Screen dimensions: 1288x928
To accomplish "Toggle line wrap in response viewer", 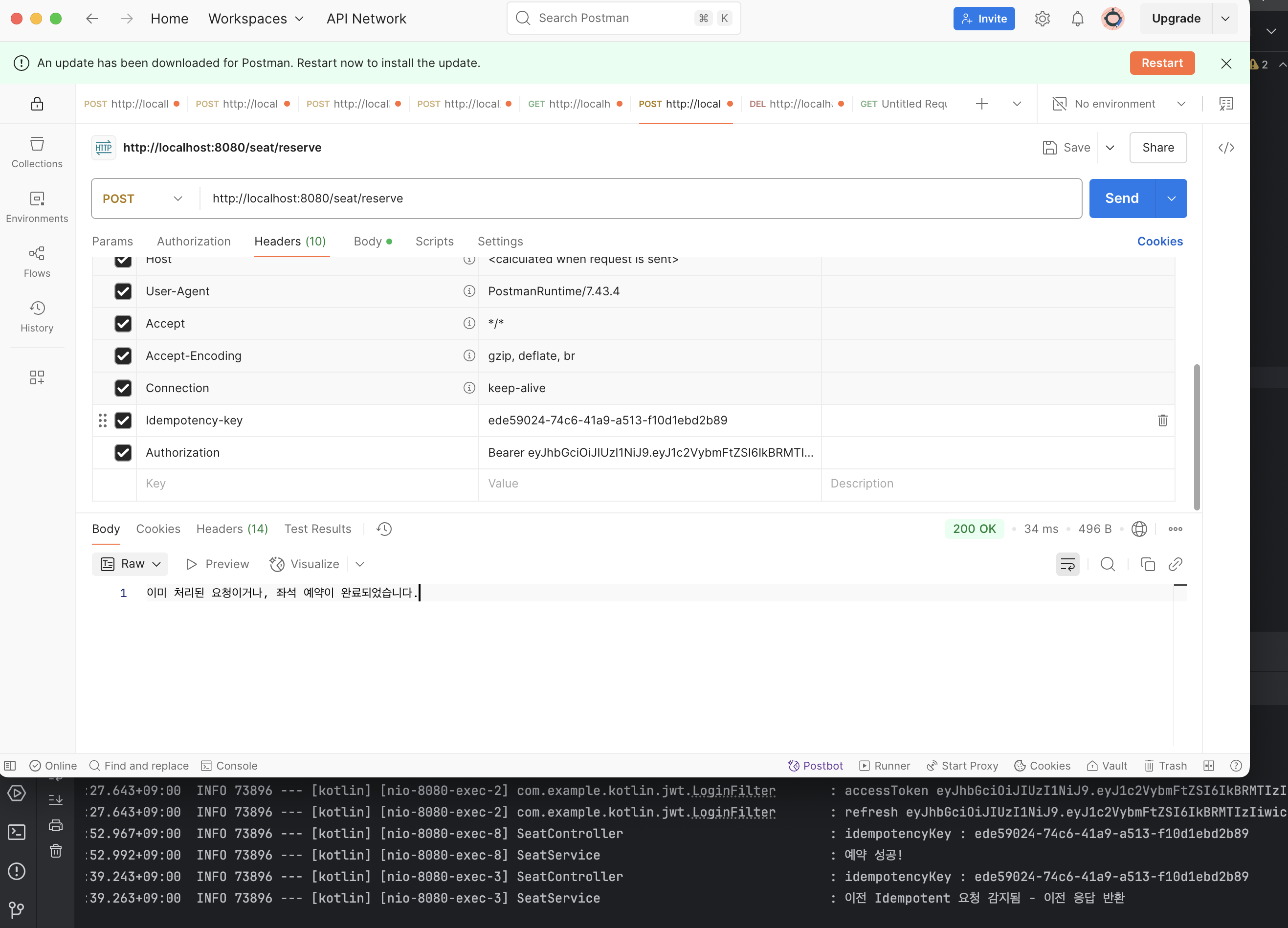I will tap(1067, 564).
